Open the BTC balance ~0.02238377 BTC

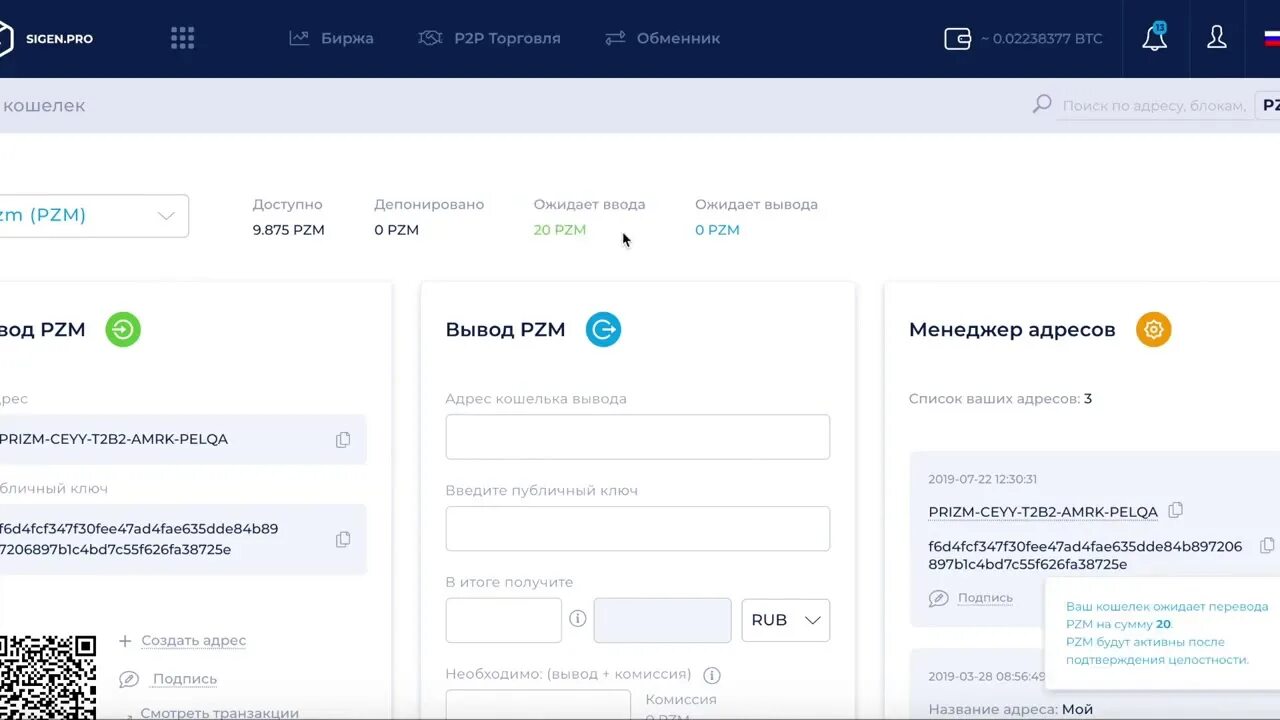1041,38
